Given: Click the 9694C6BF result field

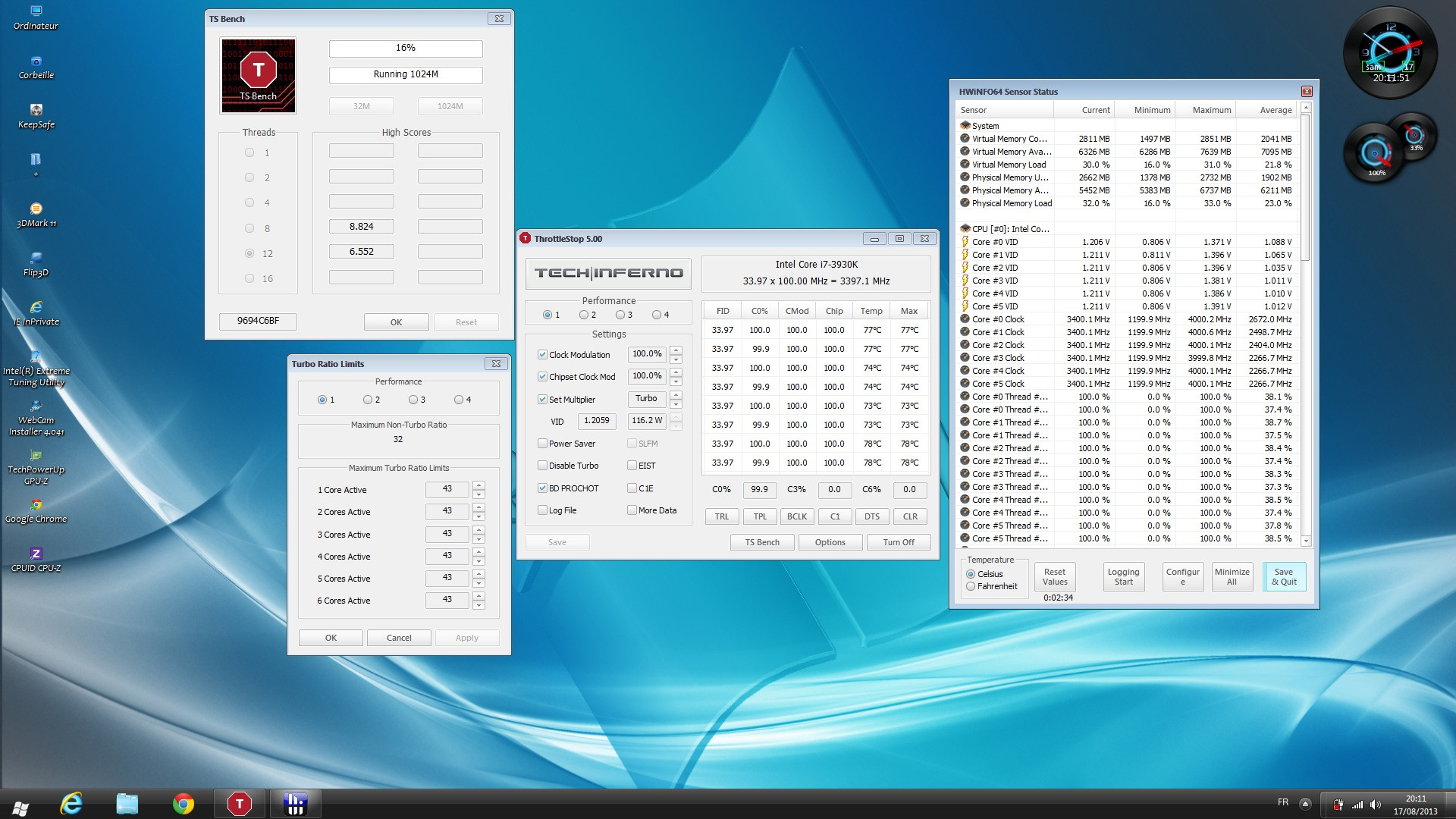Looking at the screenshot, I should (x=258, y=321).
